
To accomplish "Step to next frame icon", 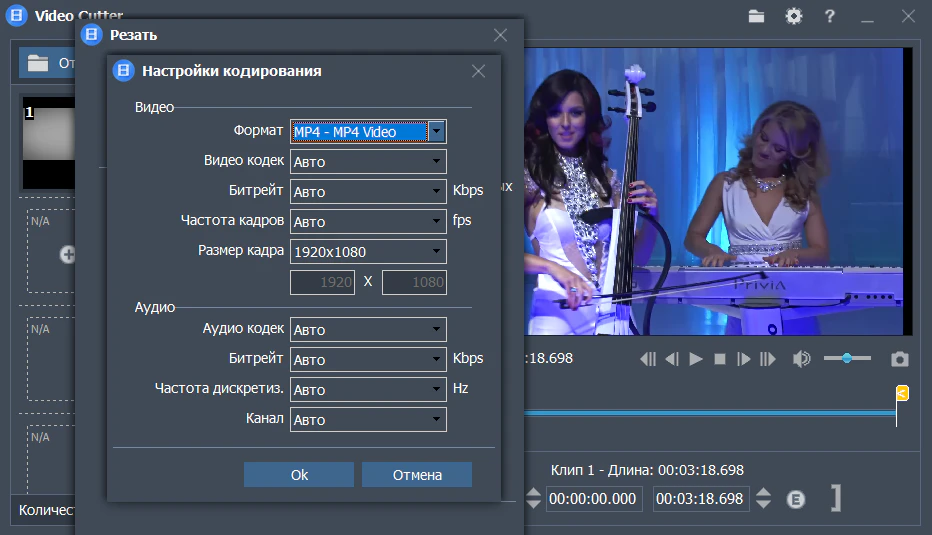I will click(744, 359).
